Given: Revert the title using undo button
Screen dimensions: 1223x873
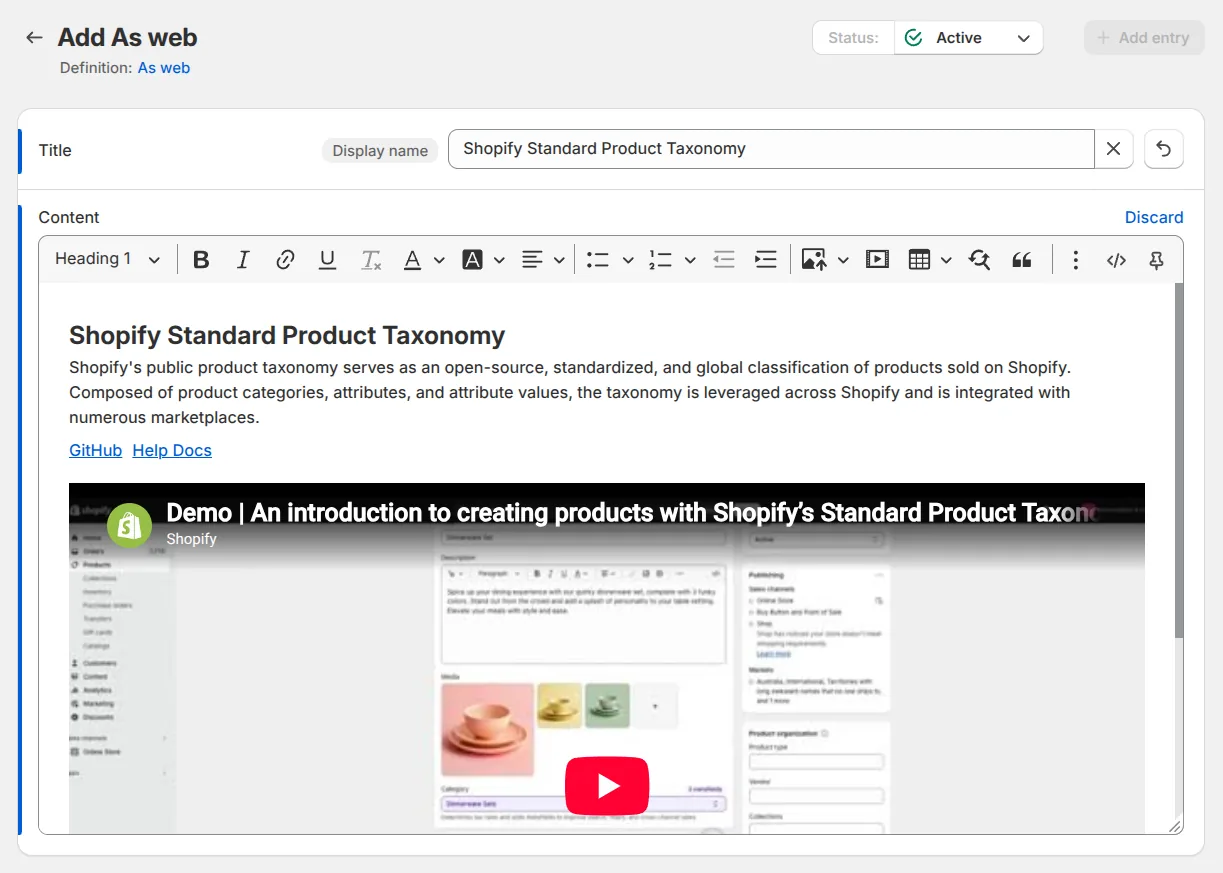Looking at the screenshot, I should pos(1163,149).
